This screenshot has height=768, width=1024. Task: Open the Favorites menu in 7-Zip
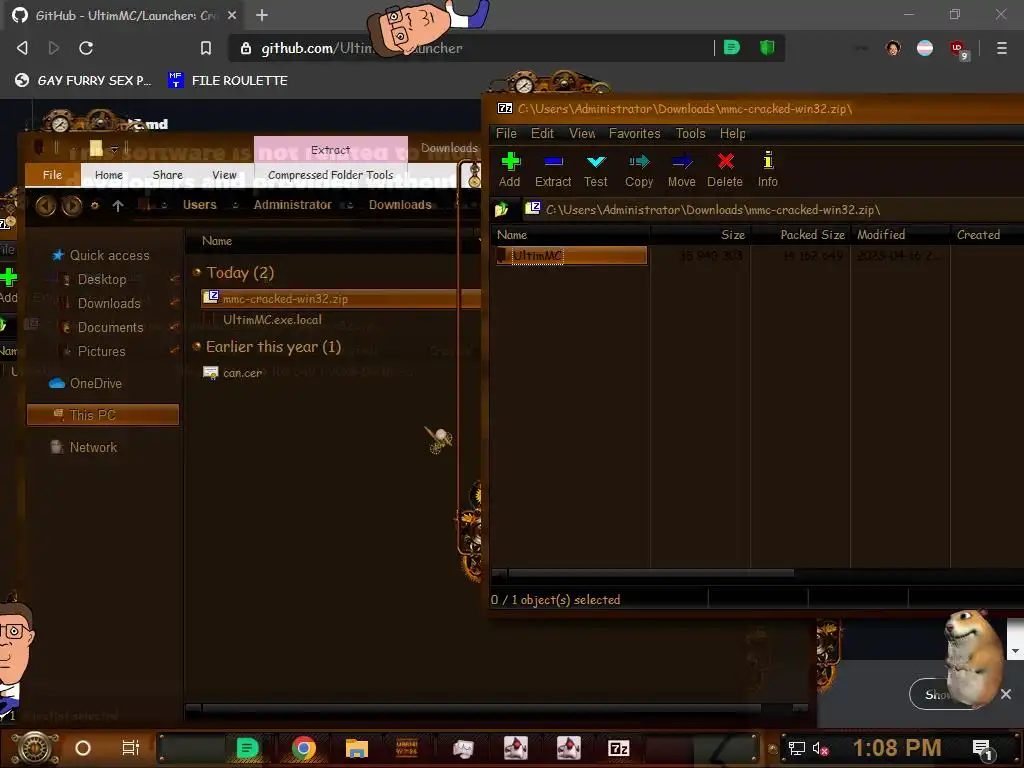pos(634,133)
